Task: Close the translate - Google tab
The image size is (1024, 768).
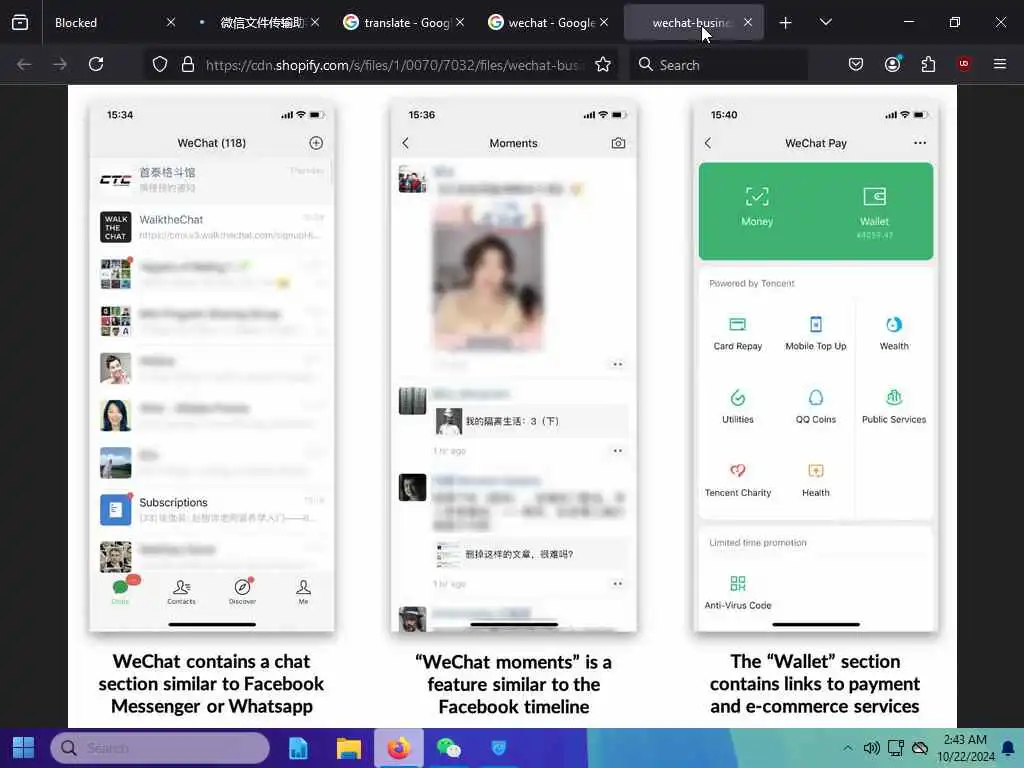Action: pyautogui.click(x=460, y=23)
